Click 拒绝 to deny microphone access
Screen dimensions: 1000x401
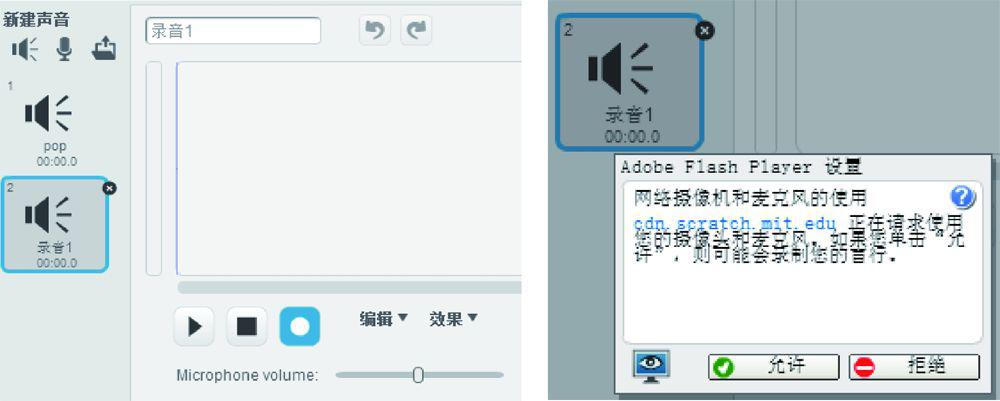[x=914, y=367]
